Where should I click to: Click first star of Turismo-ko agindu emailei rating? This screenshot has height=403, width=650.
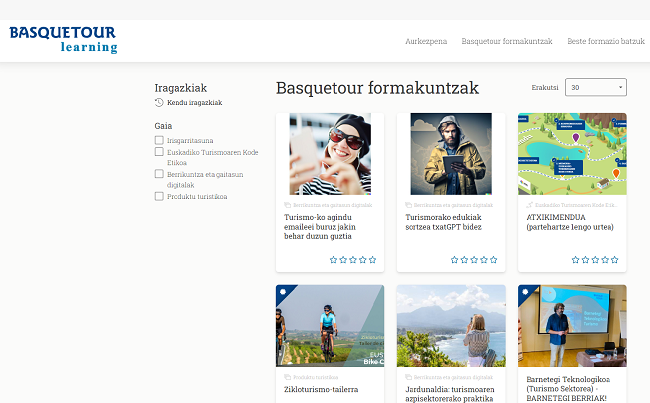(x=333, y=260)
